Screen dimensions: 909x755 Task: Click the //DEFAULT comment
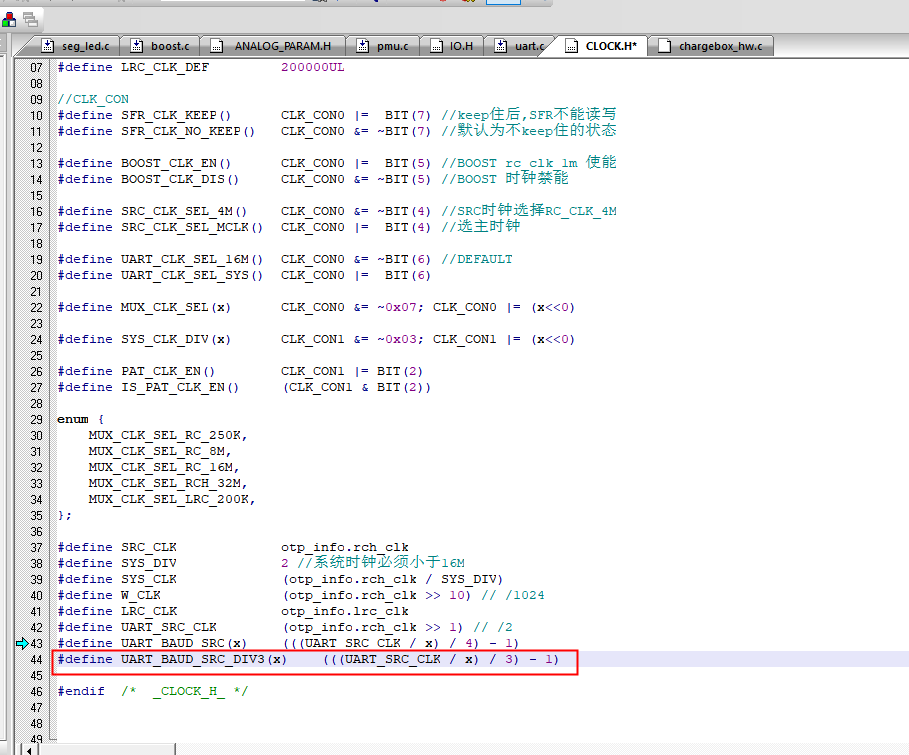tap(477, 259)
